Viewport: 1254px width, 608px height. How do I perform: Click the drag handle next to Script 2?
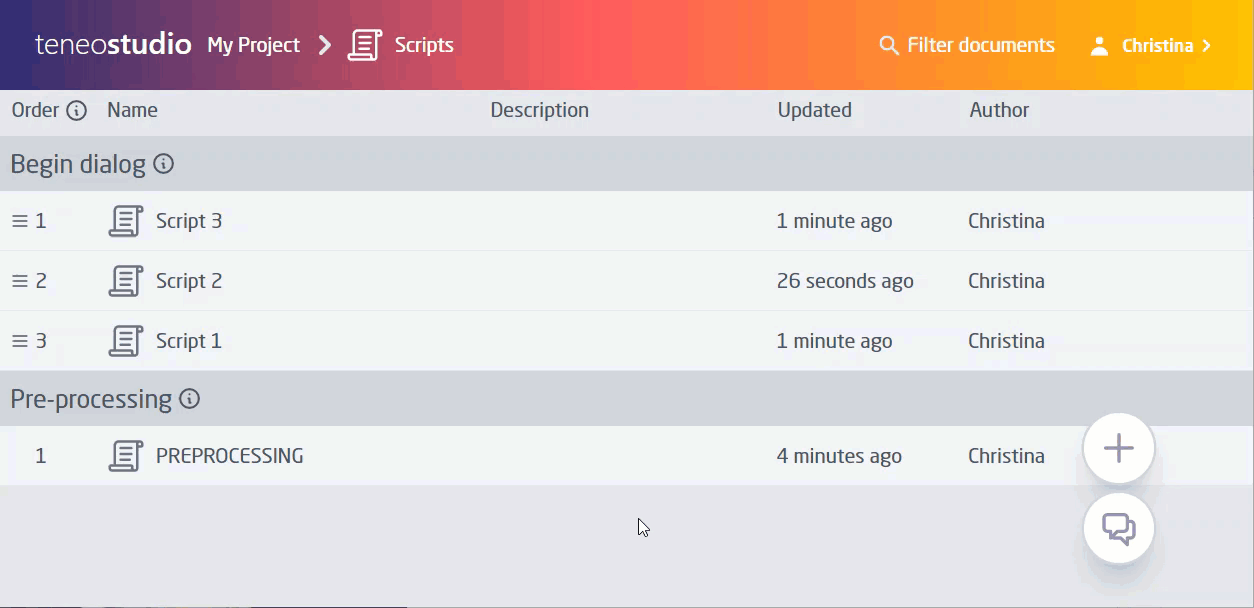click(x=17, y=280)
